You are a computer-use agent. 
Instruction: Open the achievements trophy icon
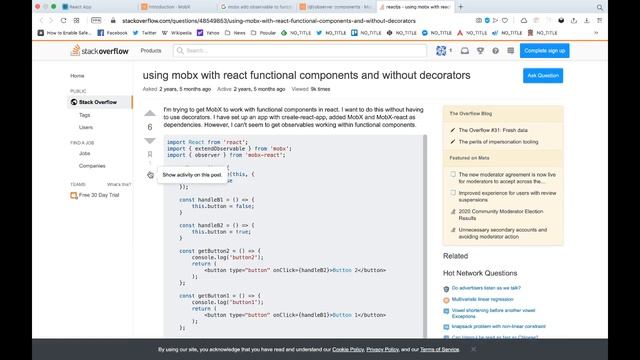480,51
